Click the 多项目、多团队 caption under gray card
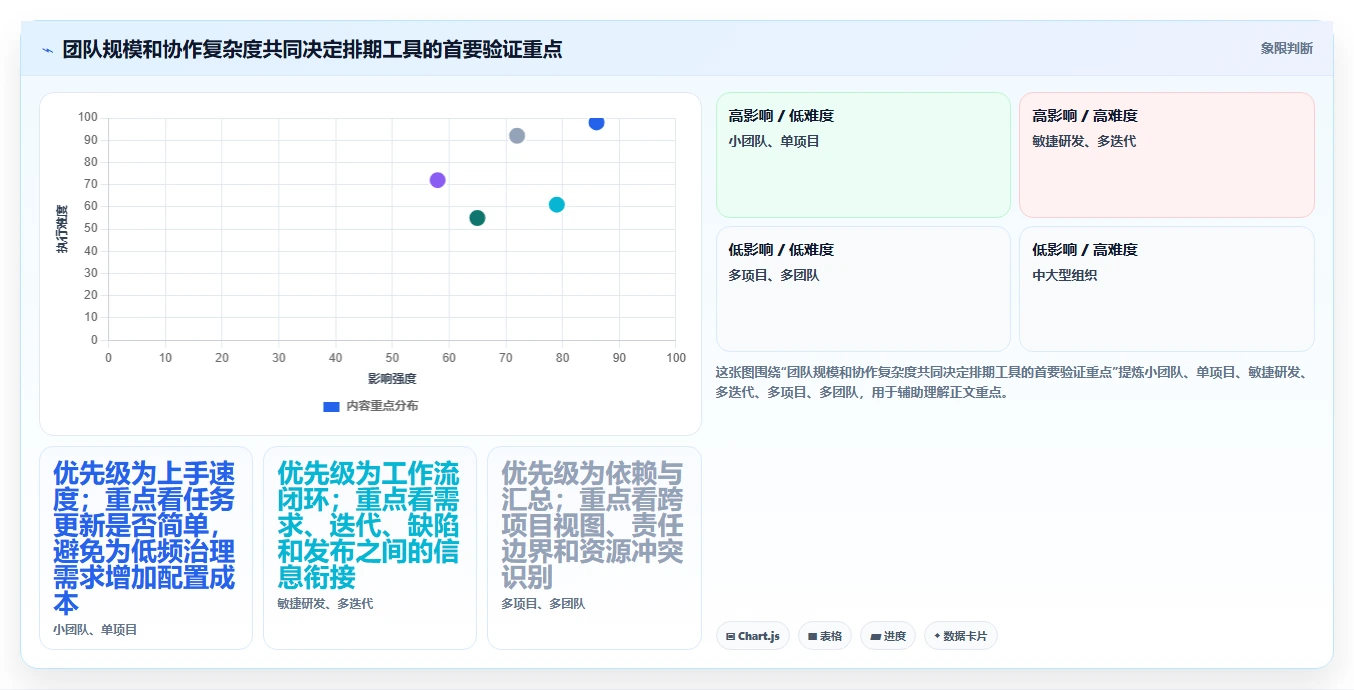Screen dimensions: 1354x690 click(543, 604)
